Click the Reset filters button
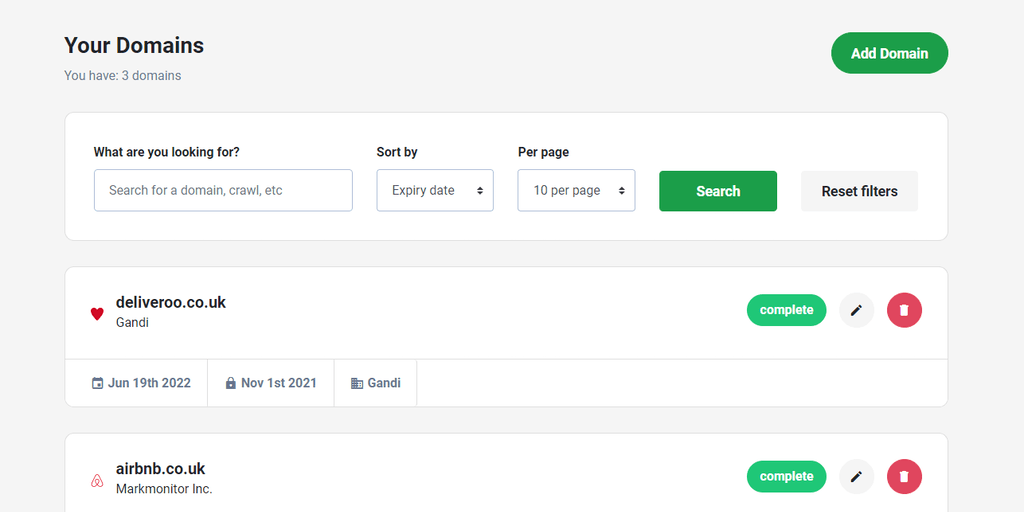Screen dimensions: 1024x512 [x=859, y=191]
